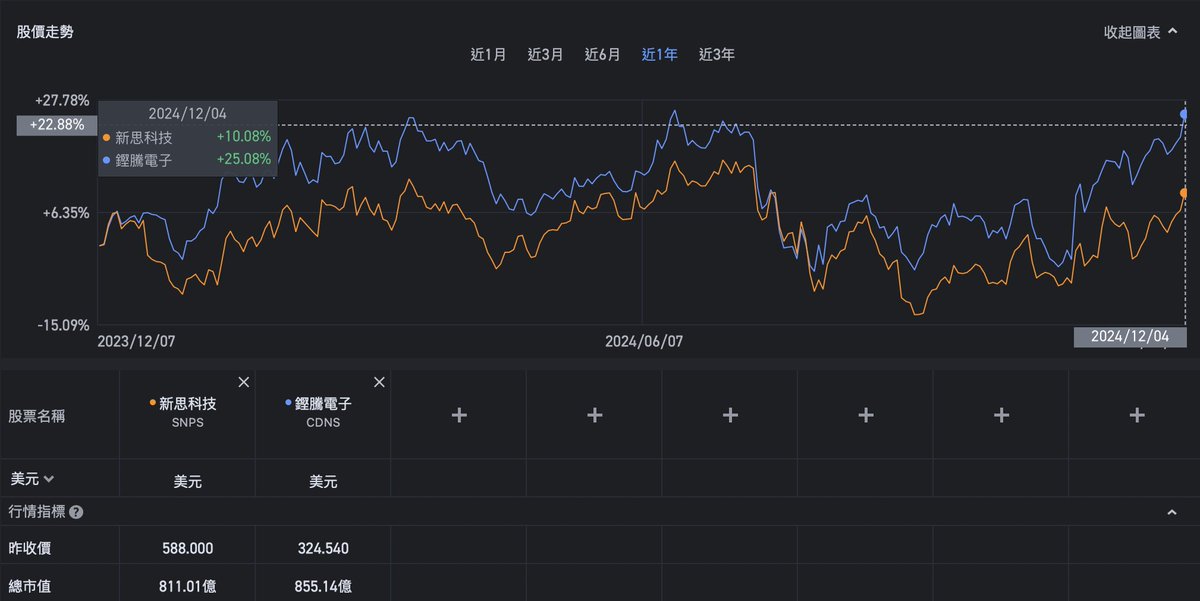This screenshot has width=1200, height=601.
Task: Add a stock in the seventh column
Action: [1001, 415]
